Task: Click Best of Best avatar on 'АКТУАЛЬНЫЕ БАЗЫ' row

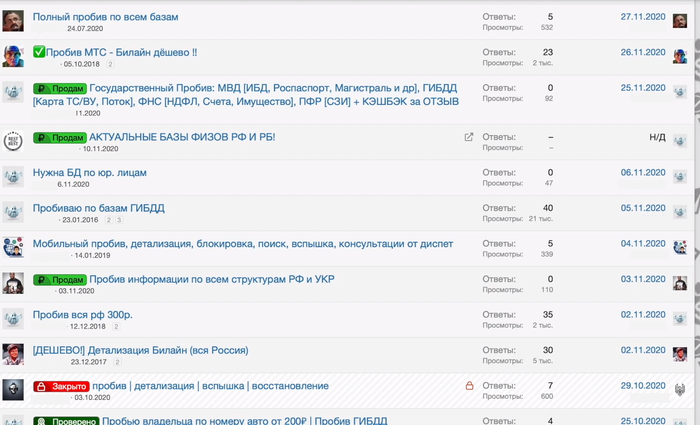Action: coord(13,141)
